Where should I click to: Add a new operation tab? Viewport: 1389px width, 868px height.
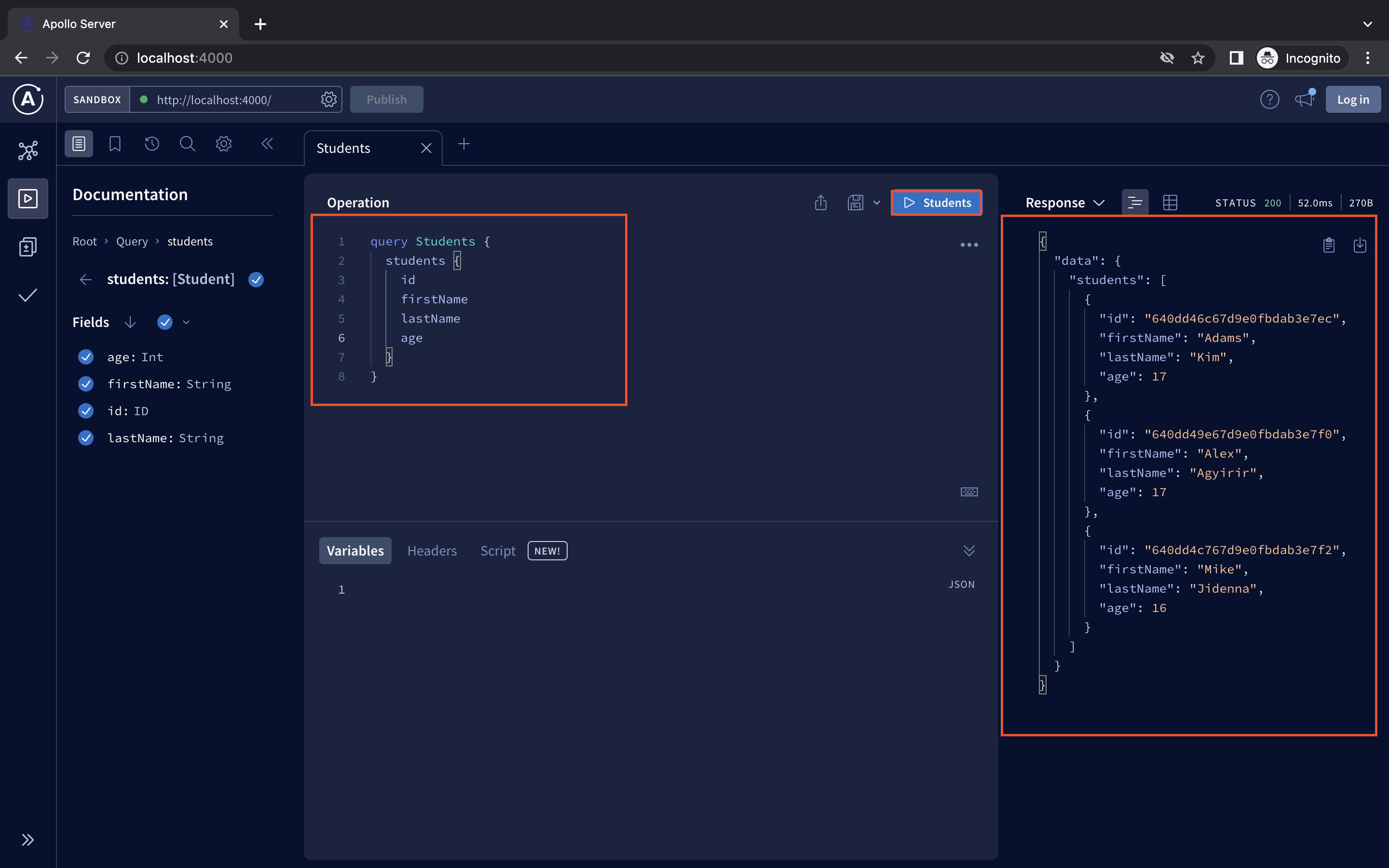pos(464,144)
